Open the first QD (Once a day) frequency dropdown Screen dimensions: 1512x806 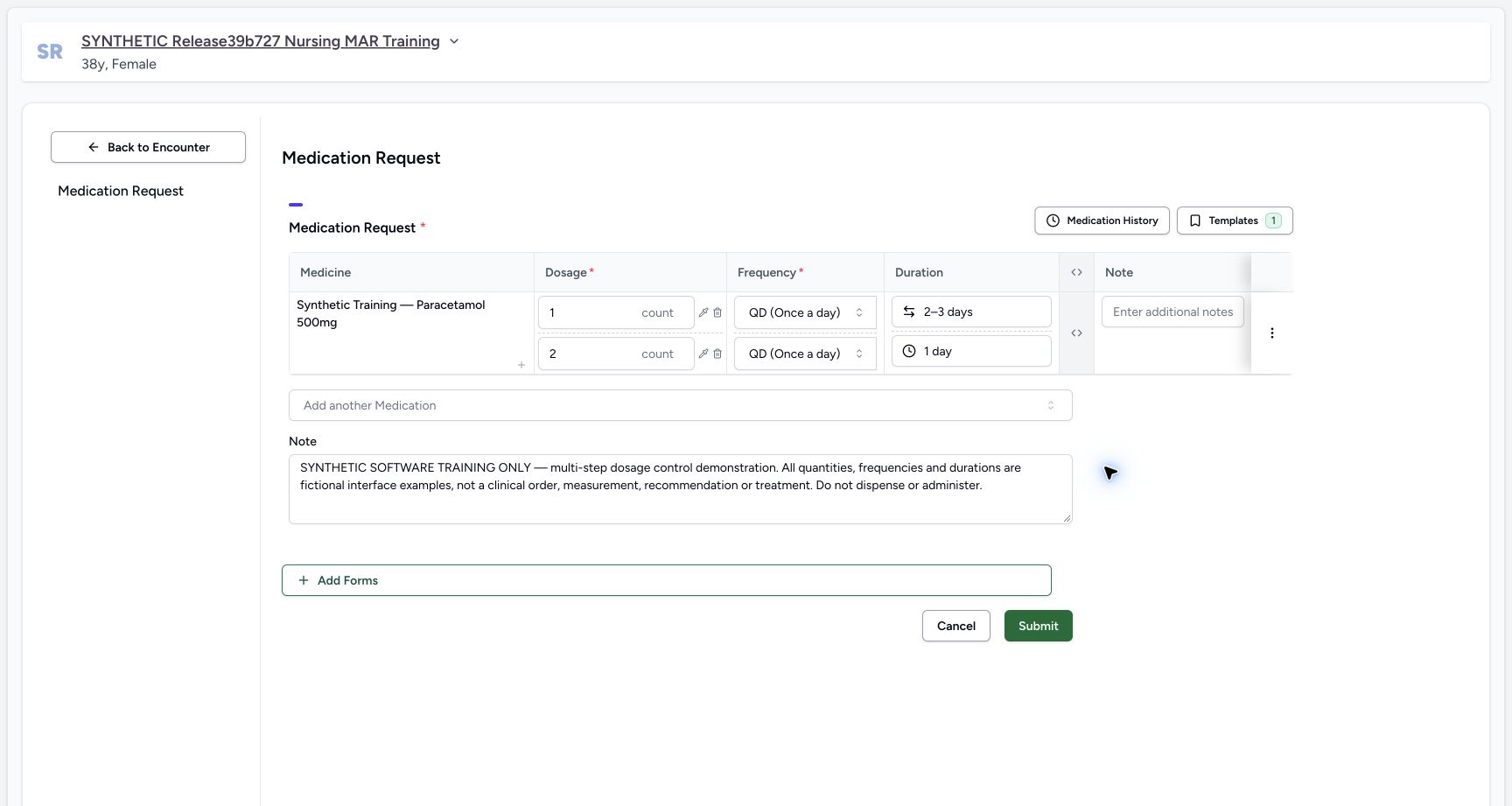(805, 312)
